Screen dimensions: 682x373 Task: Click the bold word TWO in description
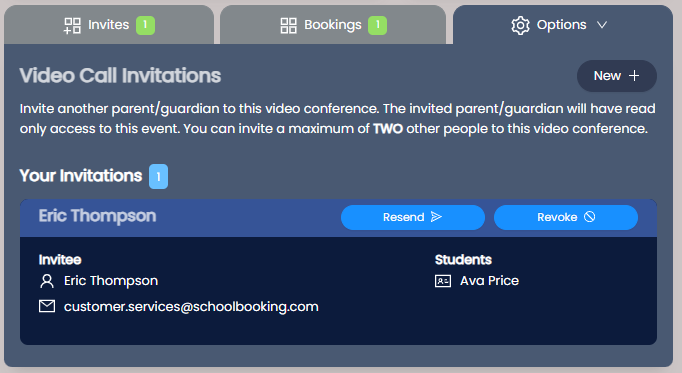[x=388, y=129]
